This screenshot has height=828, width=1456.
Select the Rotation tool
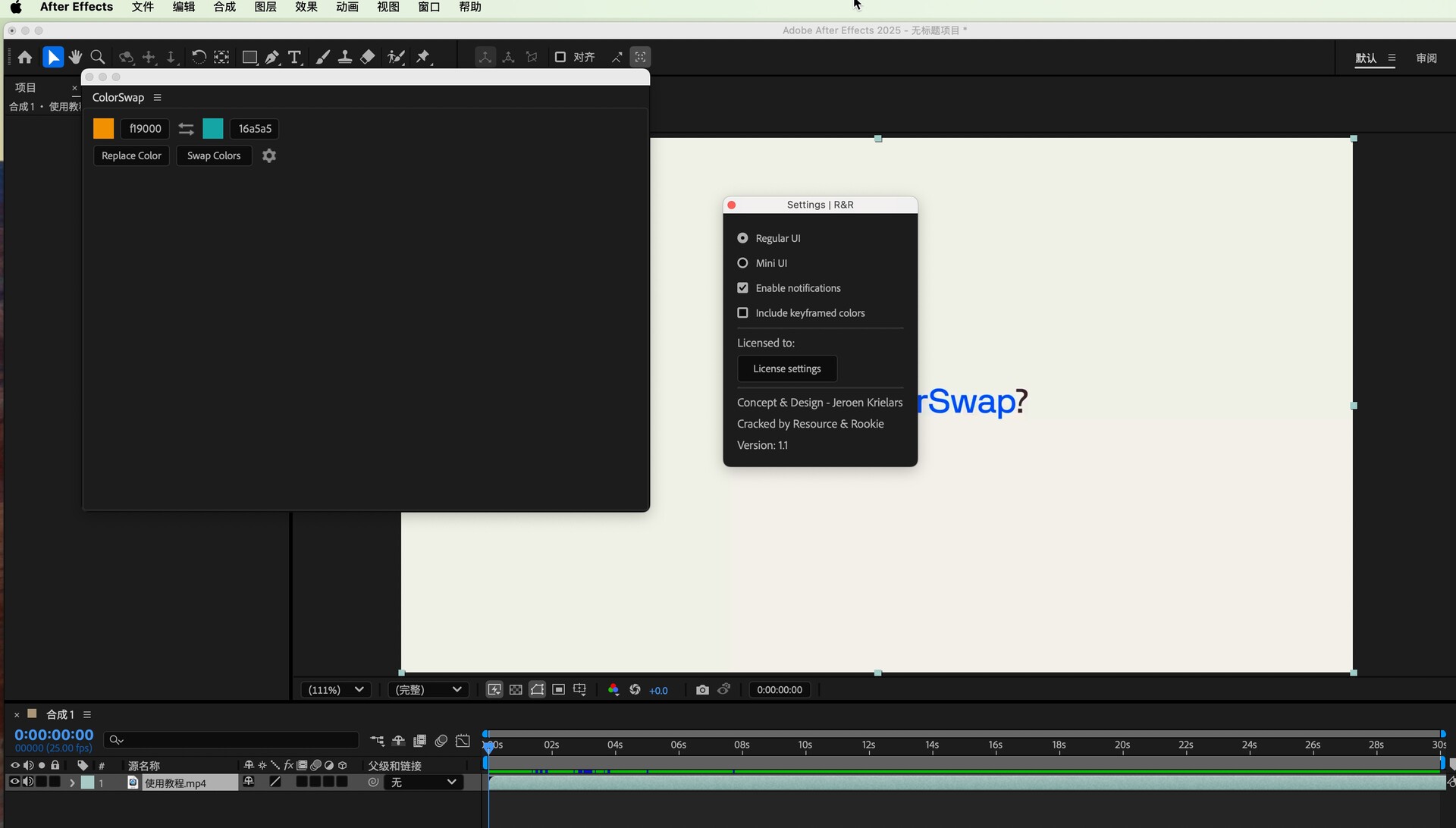(199, 58)
